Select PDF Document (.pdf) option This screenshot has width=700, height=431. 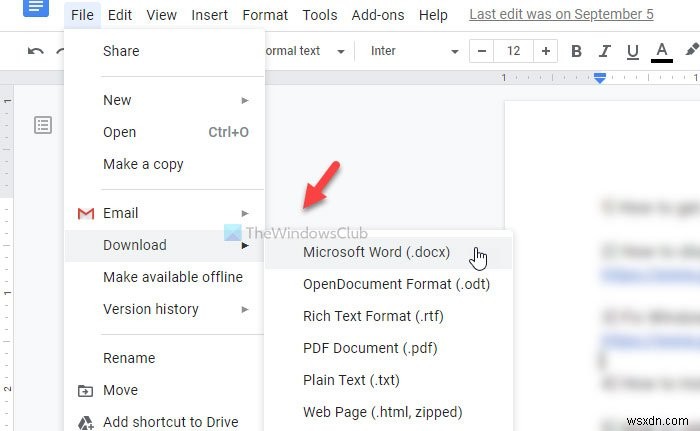370,348
